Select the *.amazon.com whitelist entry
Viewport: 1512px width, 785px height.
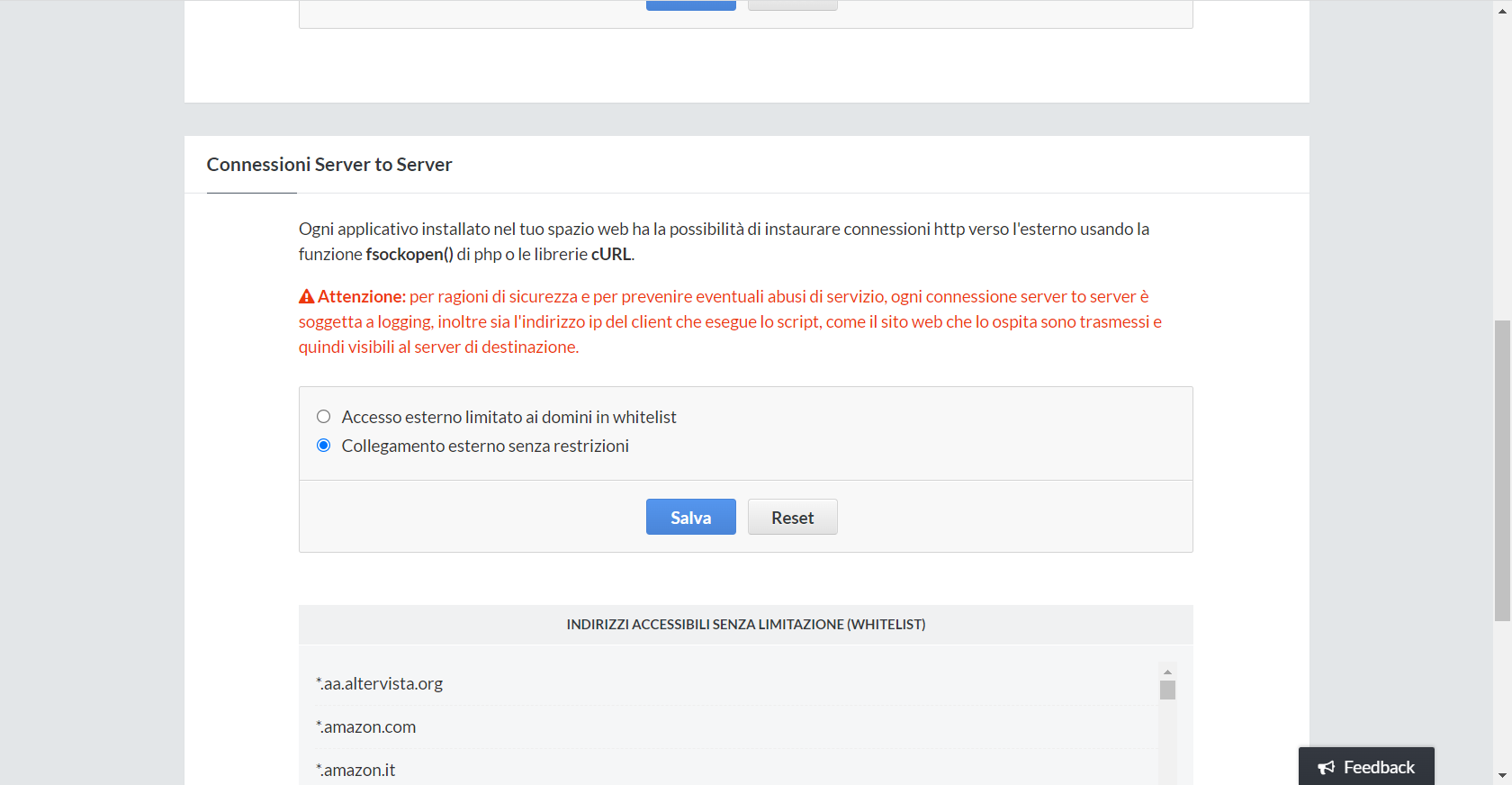(x=366, y=727)
